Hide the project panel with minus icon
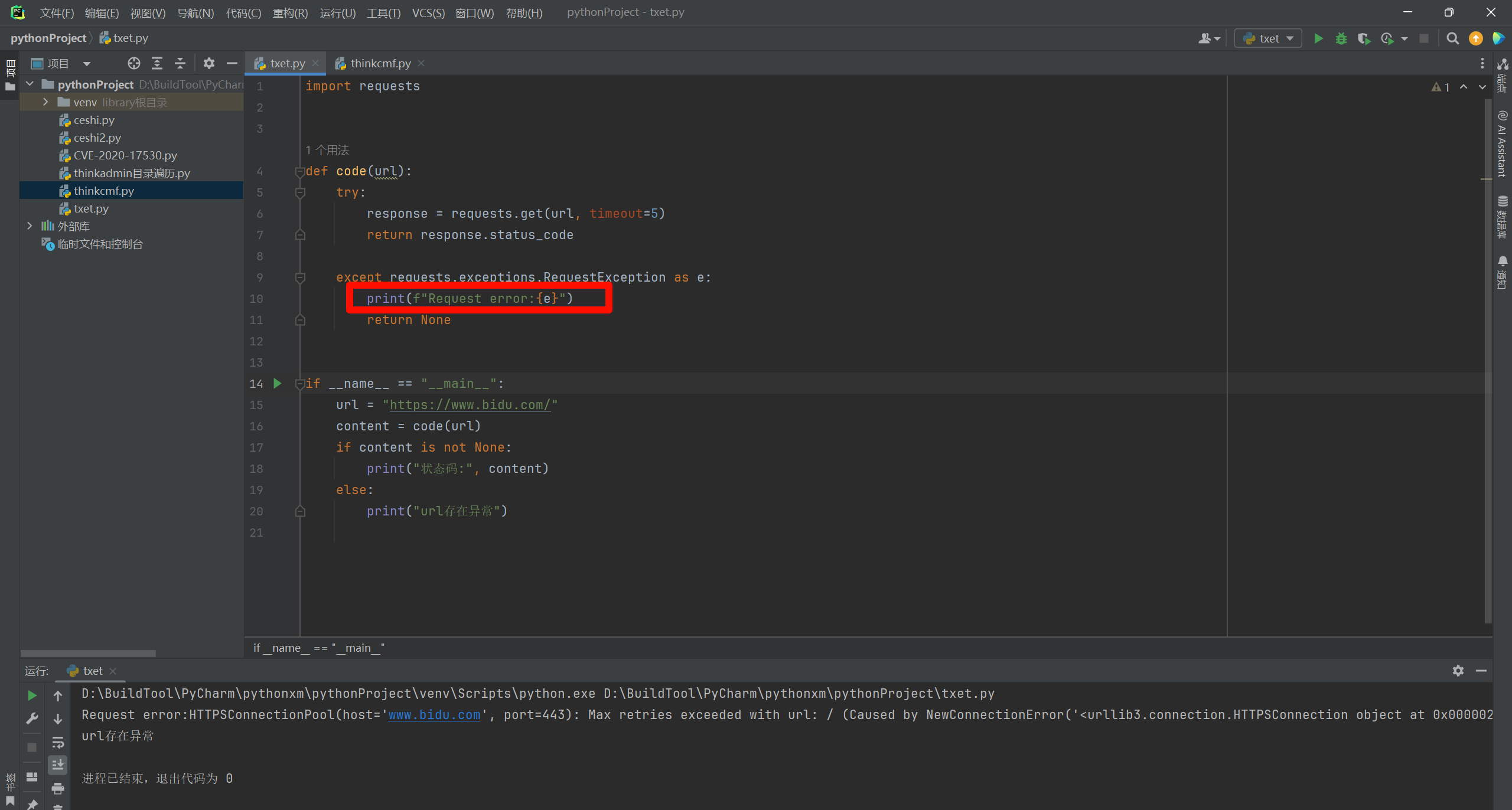The width and height of the screenshot is (1512, 810). [x=232, y=63]
